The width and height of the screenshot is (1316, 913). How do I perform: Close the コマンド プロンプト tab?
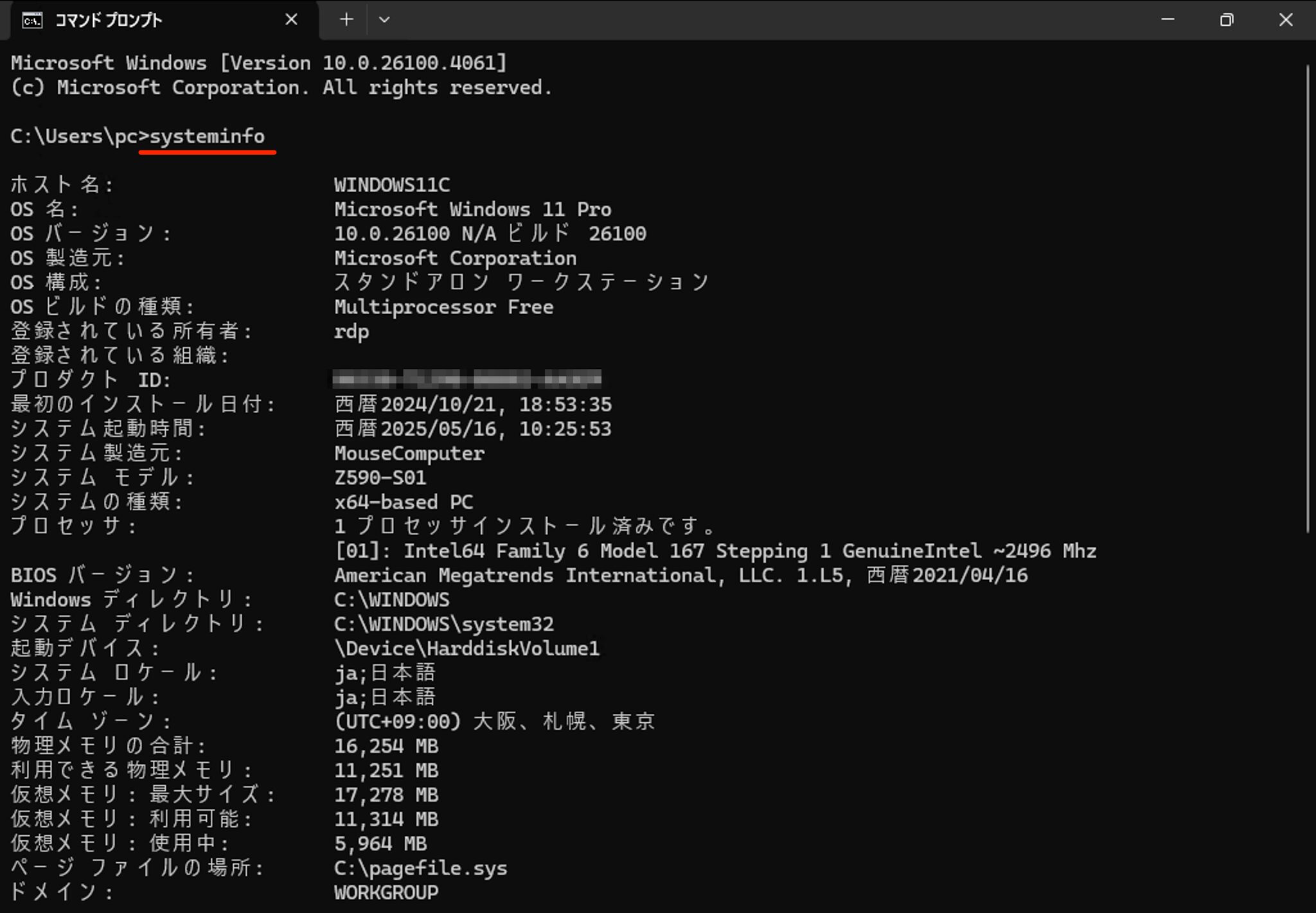click(x=292, y=19)
